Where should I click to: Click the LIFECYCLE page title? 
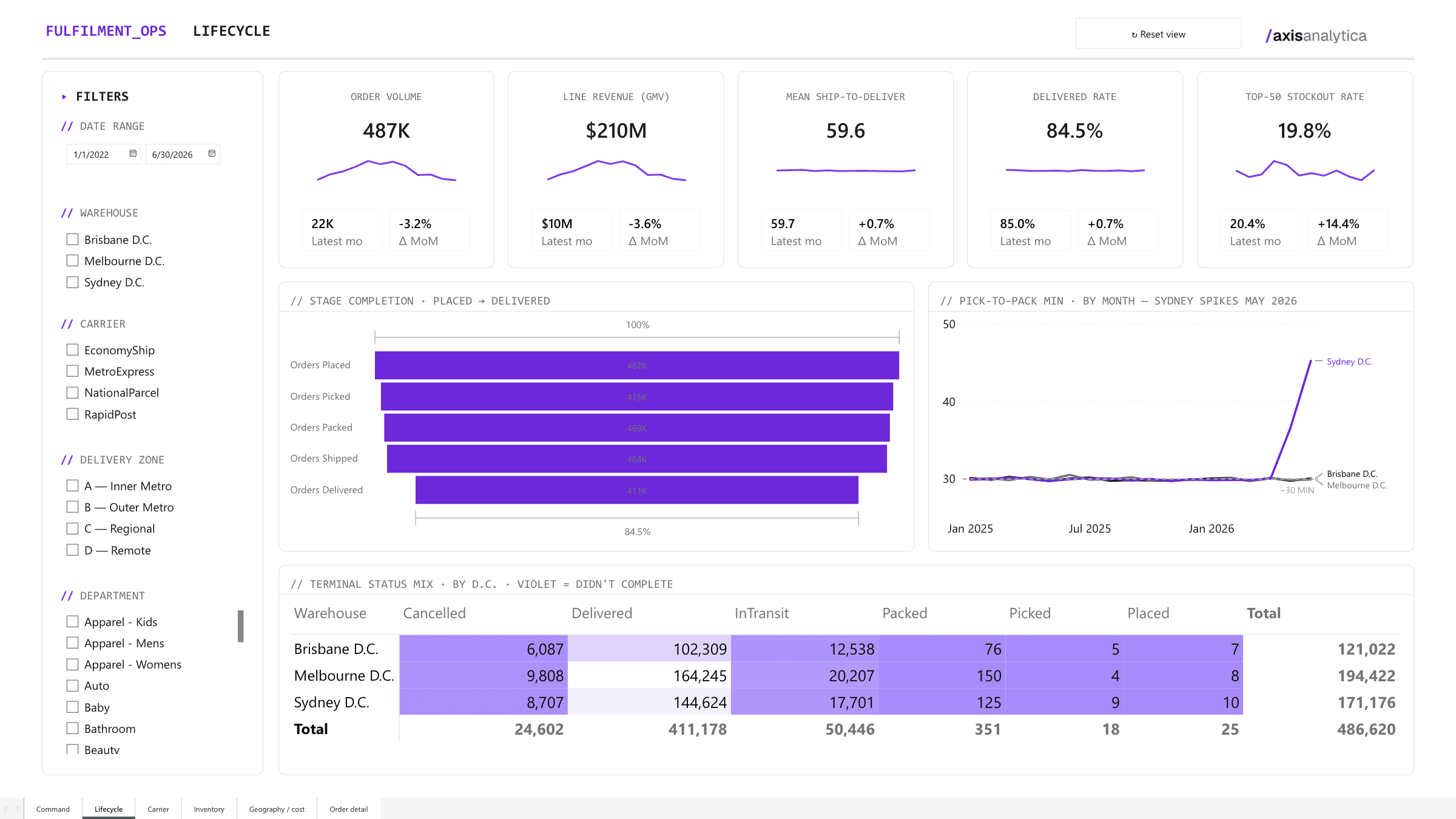pos(232,31)
